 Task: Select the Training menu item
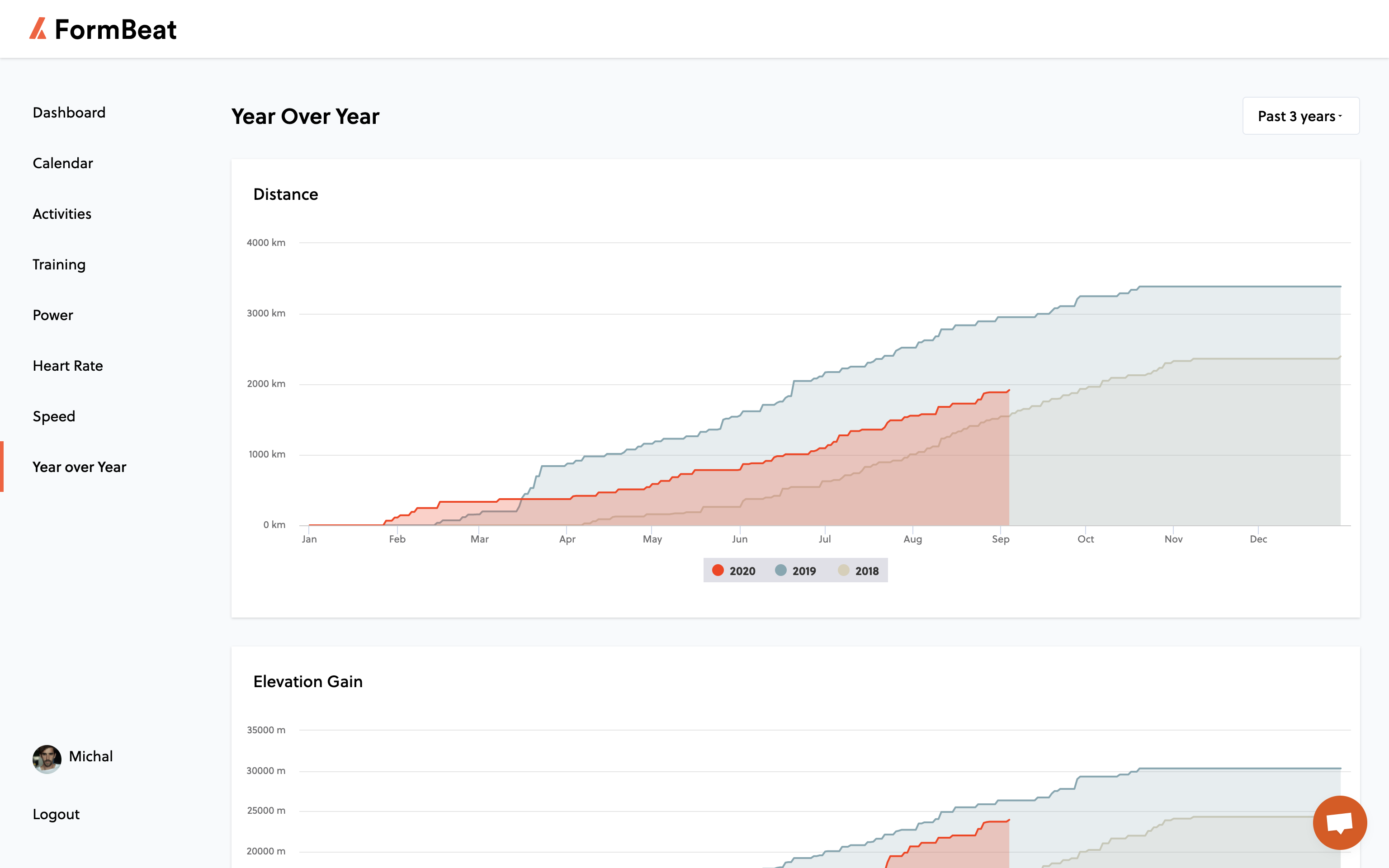click(x=59, y=264)
